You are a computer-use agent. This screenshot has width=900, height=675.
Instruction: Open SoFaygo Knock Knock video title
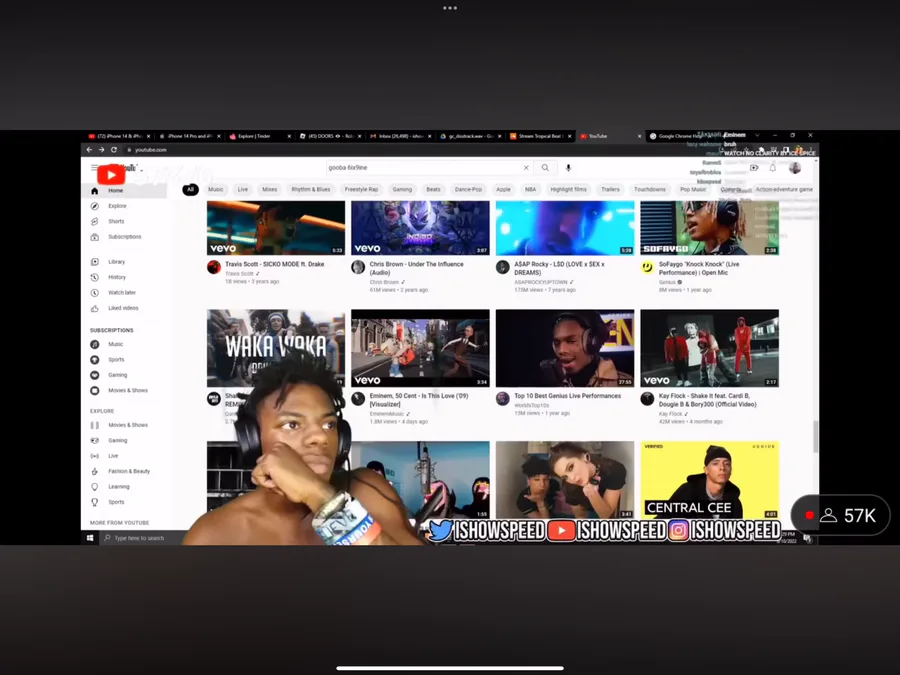(699, 269)
